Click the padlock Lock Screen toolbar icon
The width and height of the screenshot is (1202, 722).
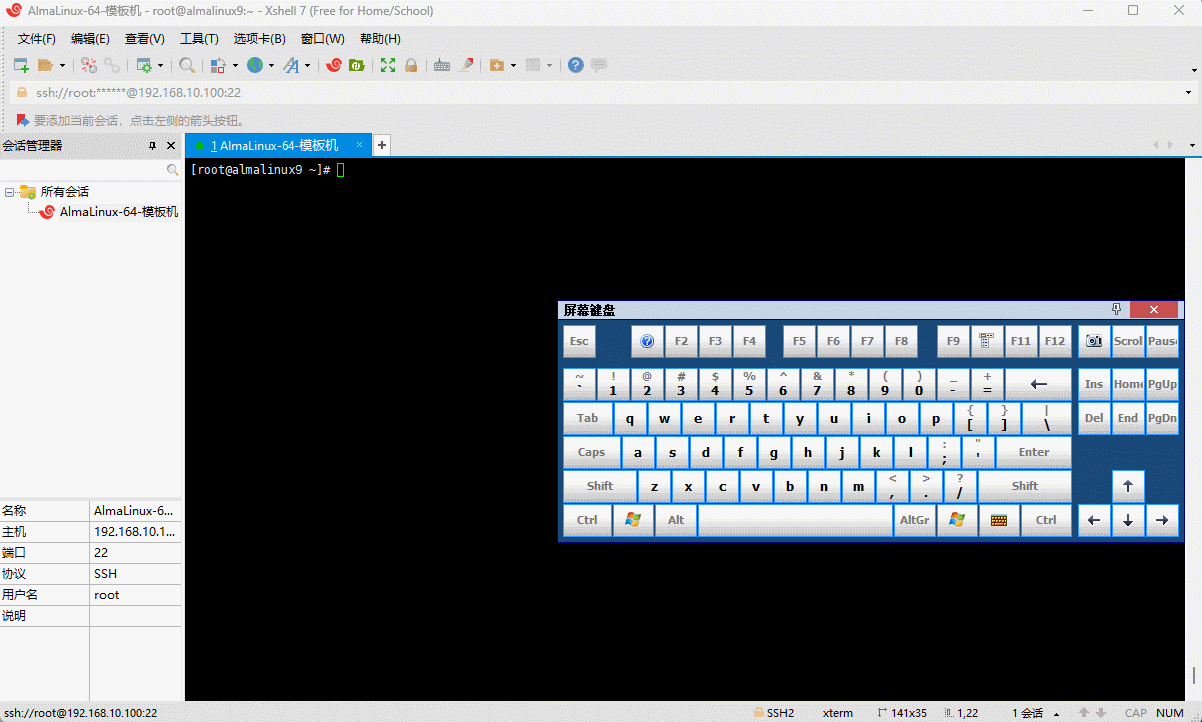(x=411, y=65)
